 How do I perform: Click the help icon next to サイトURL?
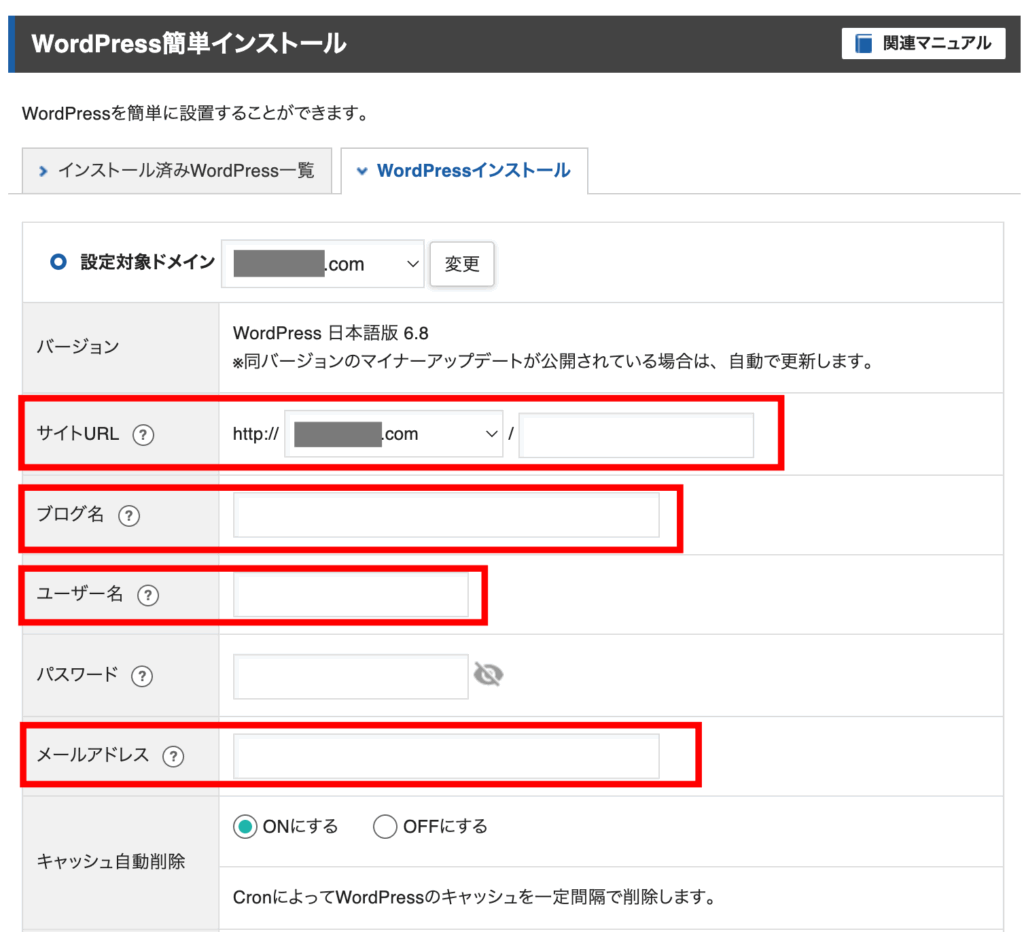[x=144, y=435]
